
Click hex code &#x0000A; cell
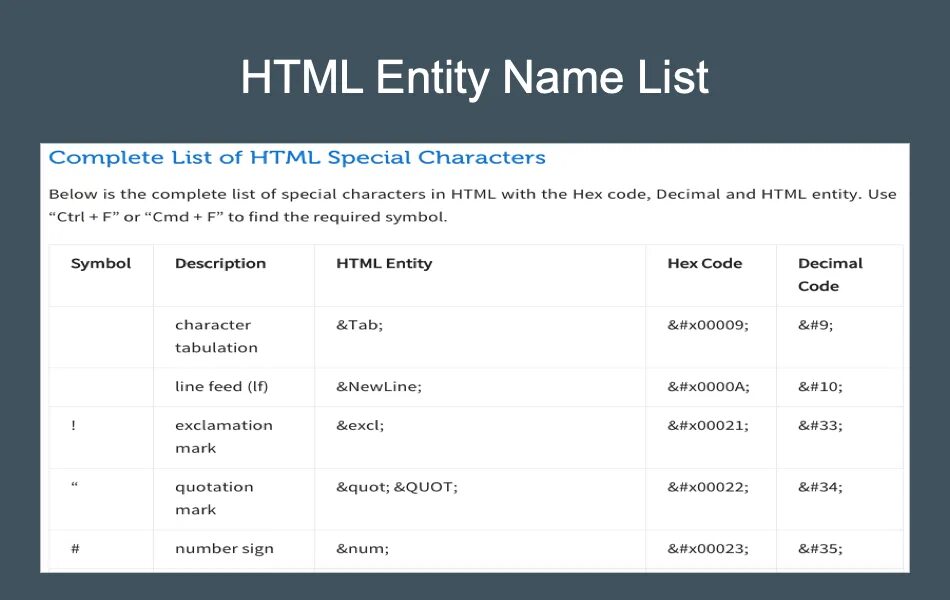708,387
